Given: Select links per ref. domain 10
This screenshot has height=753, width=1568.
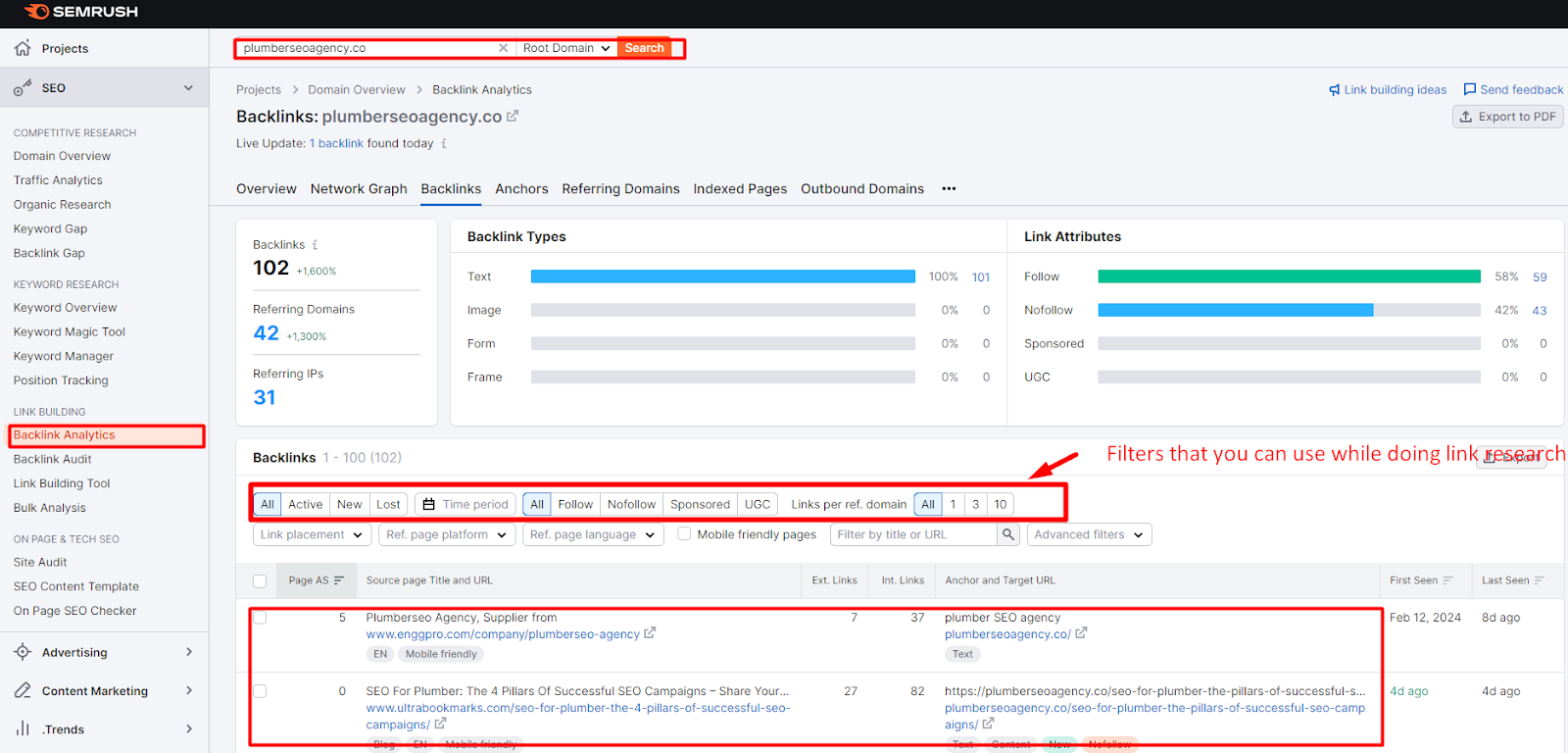Looking at the screenshot, I should tap(1001, 504).
